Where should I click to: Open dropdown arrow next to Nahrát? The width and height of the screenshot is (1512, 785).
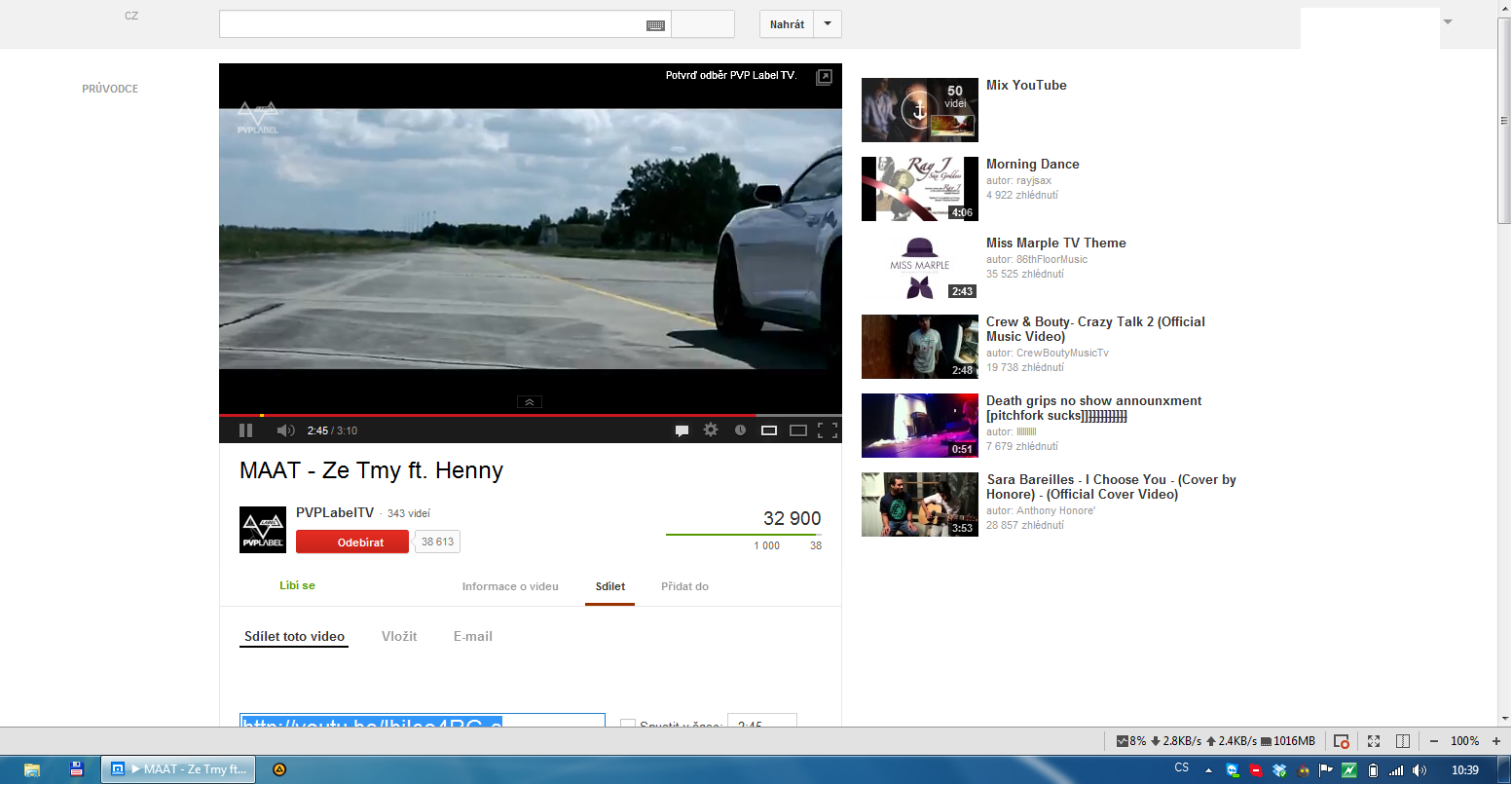[x=828, y=24]
